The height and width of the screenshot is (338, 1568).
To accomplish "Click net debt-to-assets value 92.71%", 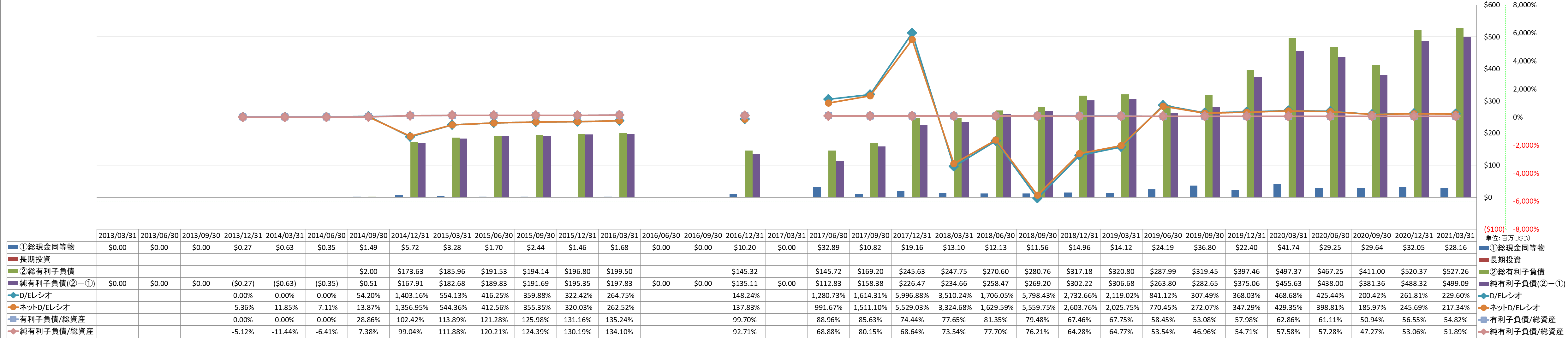I will [745, 332].
